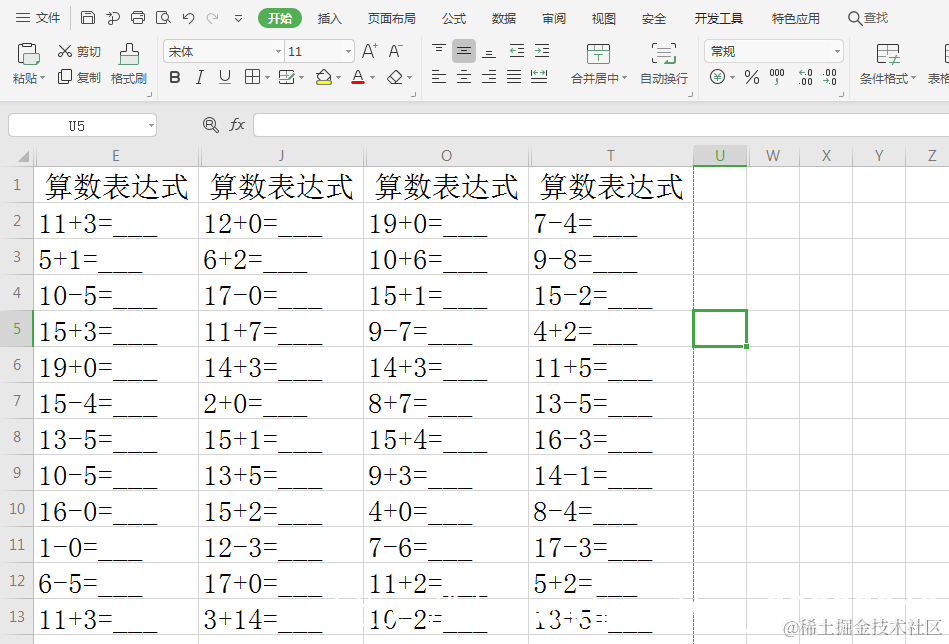Click Decrease font size icon

pos(395,51)
